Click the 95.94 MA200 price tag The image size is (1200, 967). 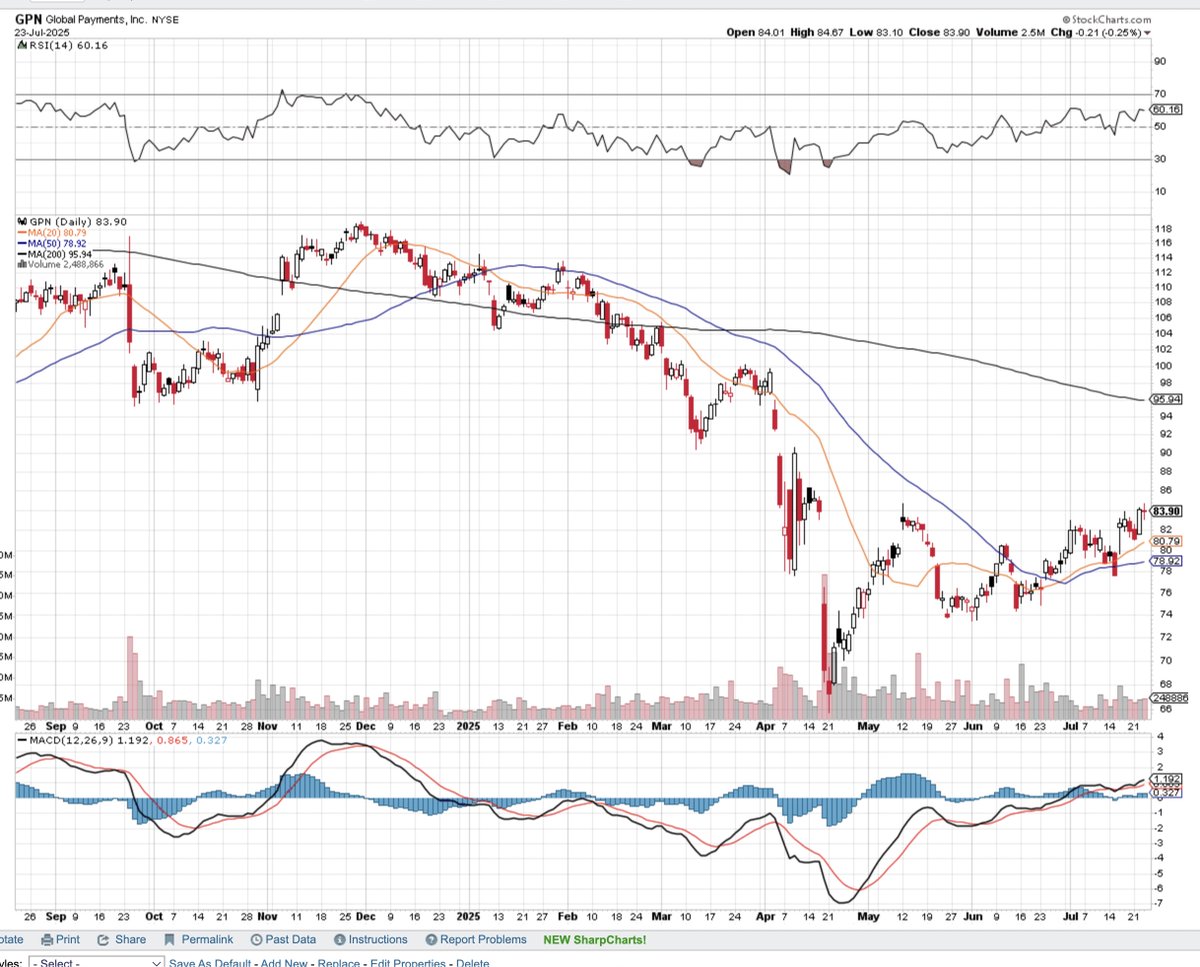click(x=1166, y=398)
